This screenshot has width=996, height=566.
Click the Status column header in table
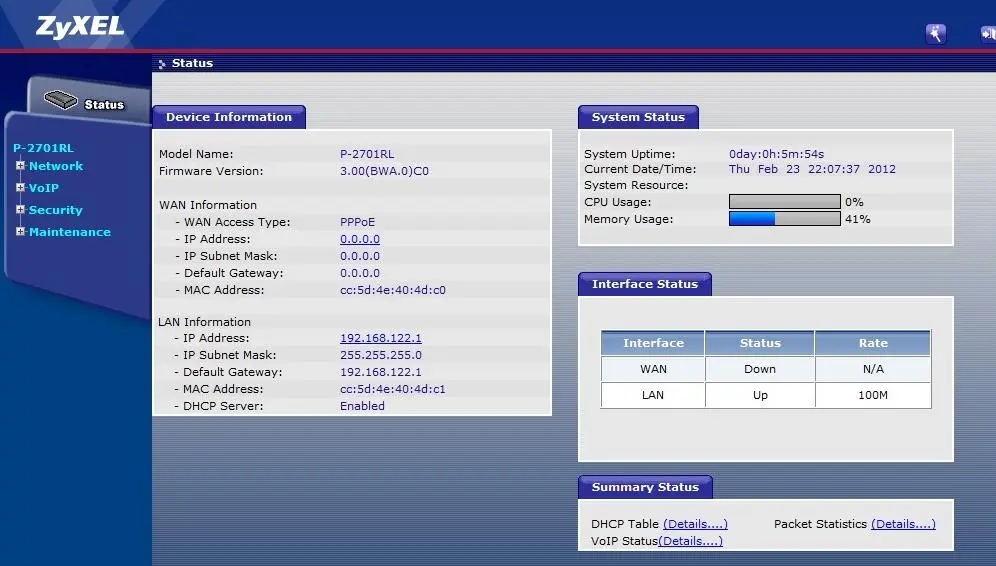[x=760, y=343]
